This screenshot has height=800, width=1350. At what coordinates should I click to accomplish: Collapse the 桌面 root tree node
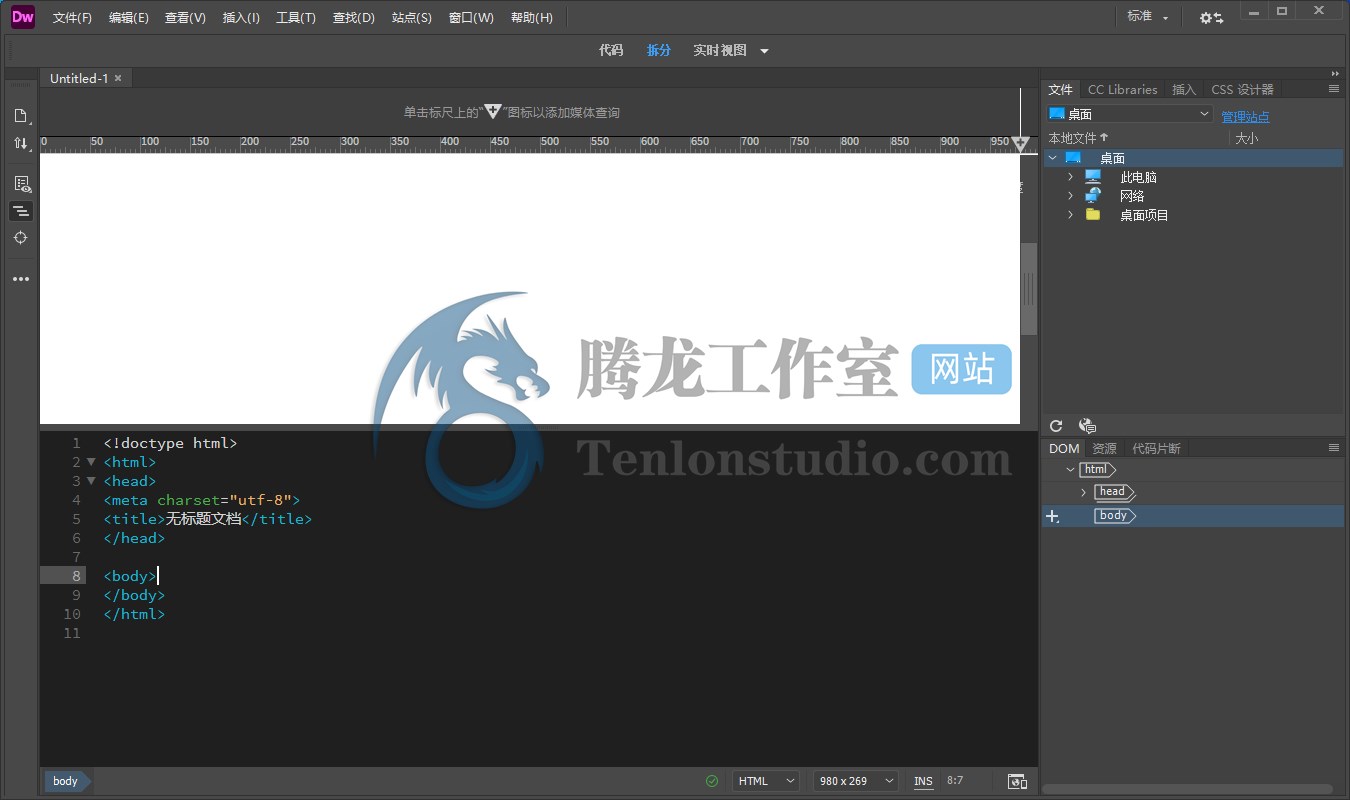tap(1053, 158)
